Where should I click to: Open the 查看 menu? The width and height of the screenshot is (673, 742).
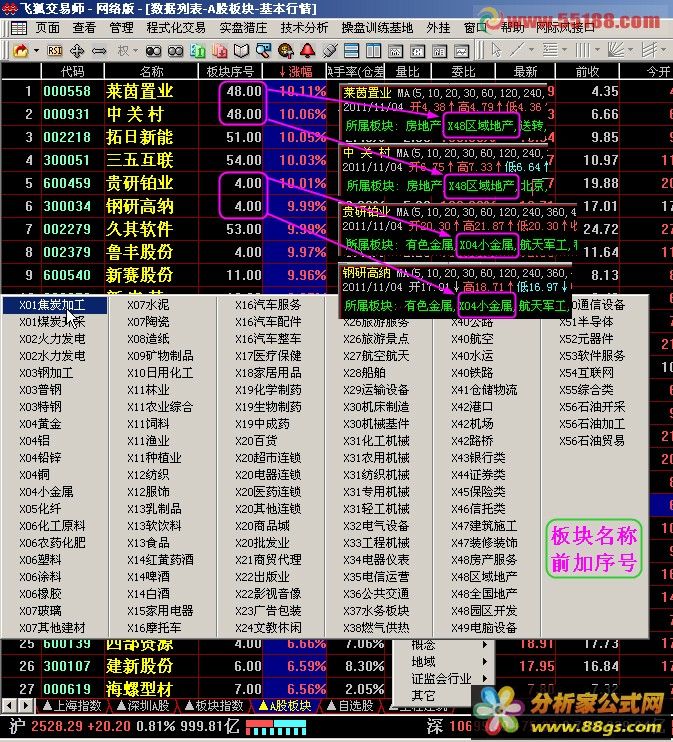coord(84,28)
